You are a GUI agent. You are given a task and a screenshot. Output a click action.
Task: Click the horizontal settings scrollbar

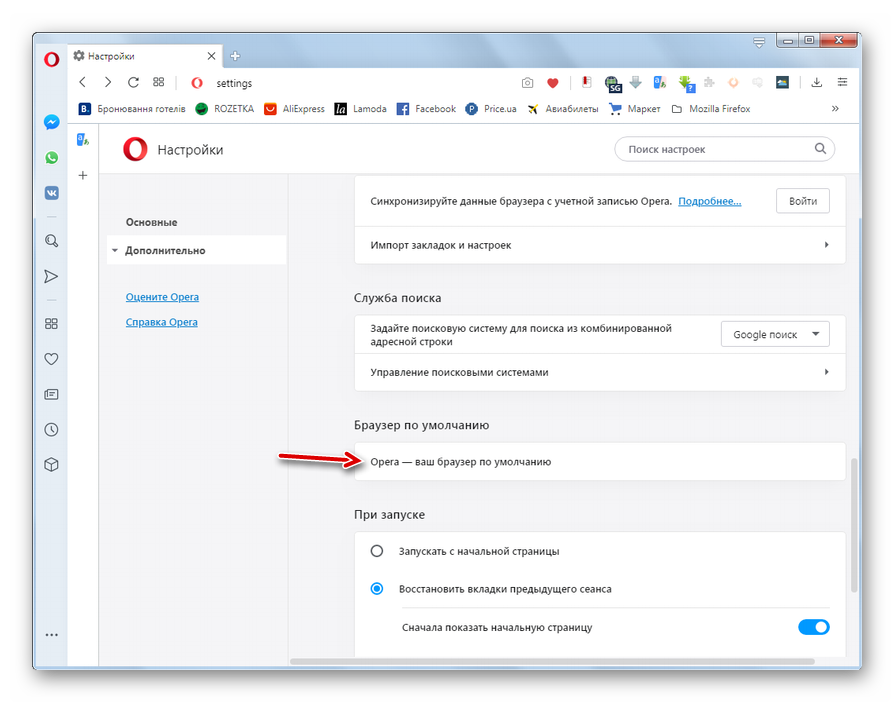[551, 662]
